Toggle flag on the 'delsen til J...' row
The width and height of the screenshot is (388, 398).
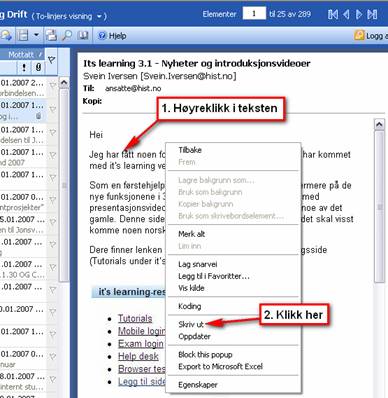52,133
